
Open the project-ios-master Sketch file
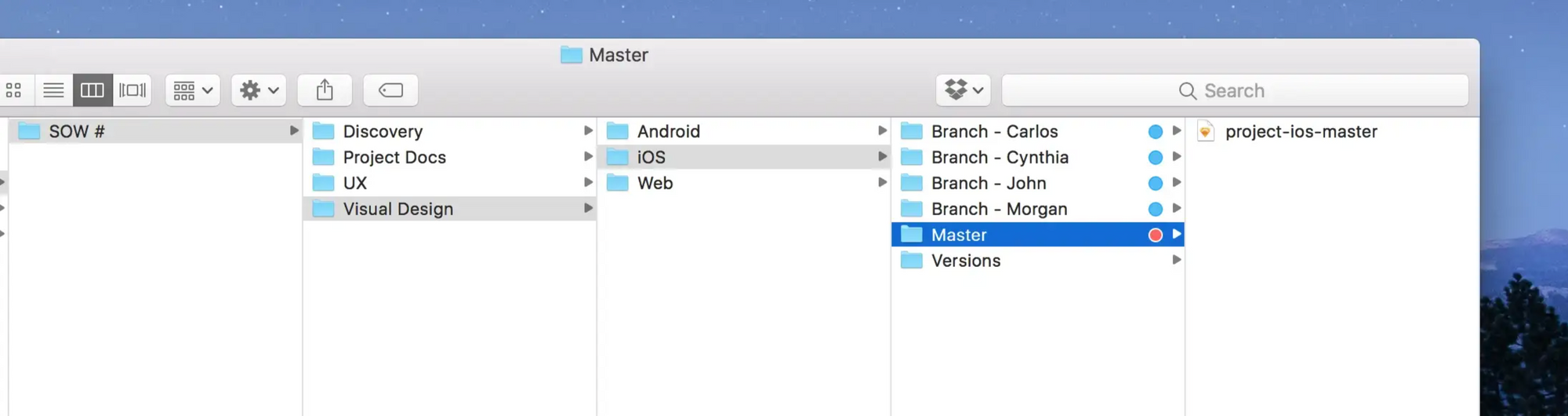[x=1301, y=132]
